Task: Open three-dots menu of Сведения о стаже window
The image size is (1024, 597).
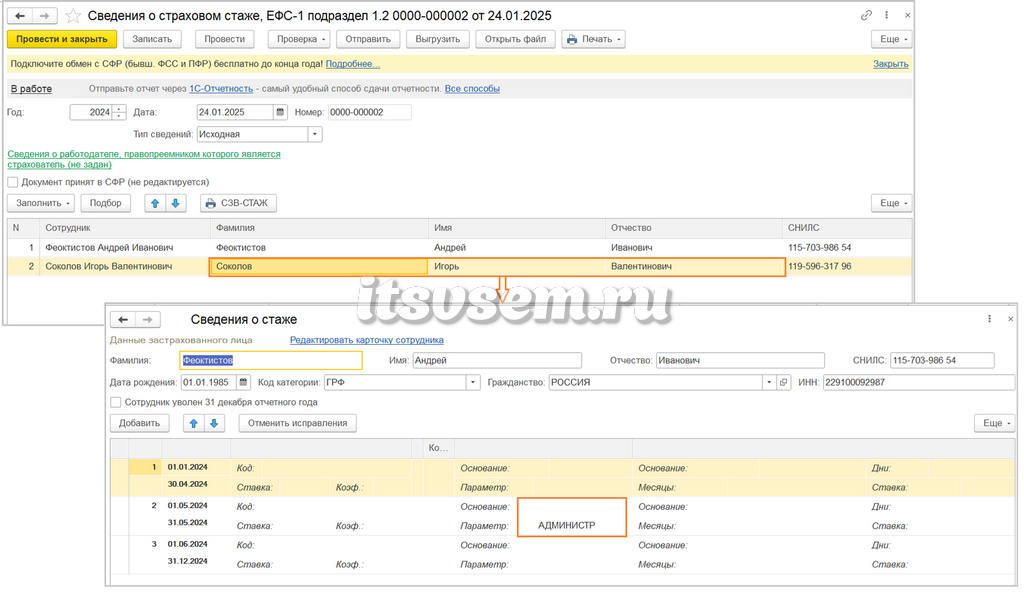Action: (989, 319)
